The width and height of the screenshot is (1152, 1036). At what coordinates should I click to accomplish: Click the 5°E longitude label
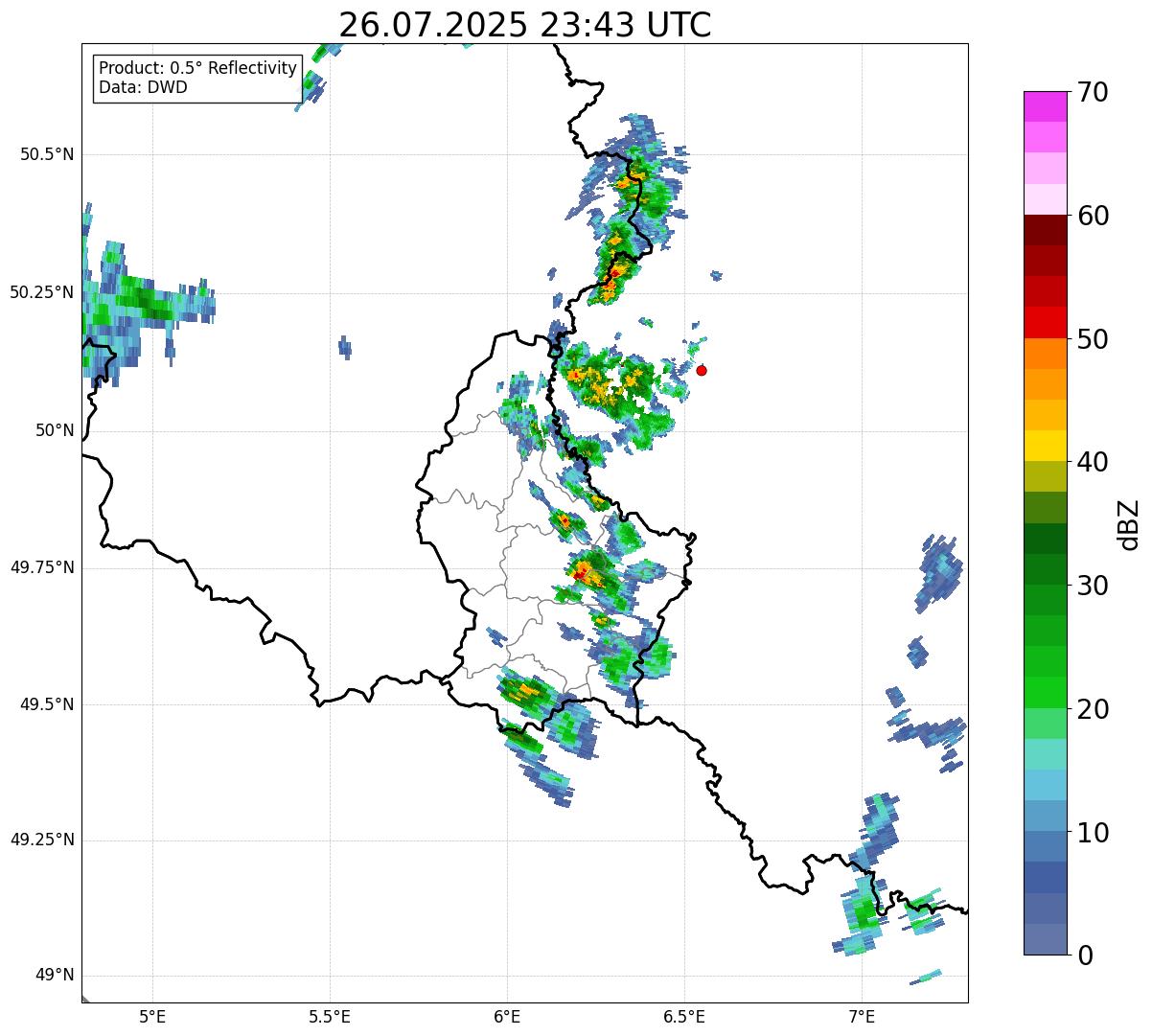[152, 1016]
